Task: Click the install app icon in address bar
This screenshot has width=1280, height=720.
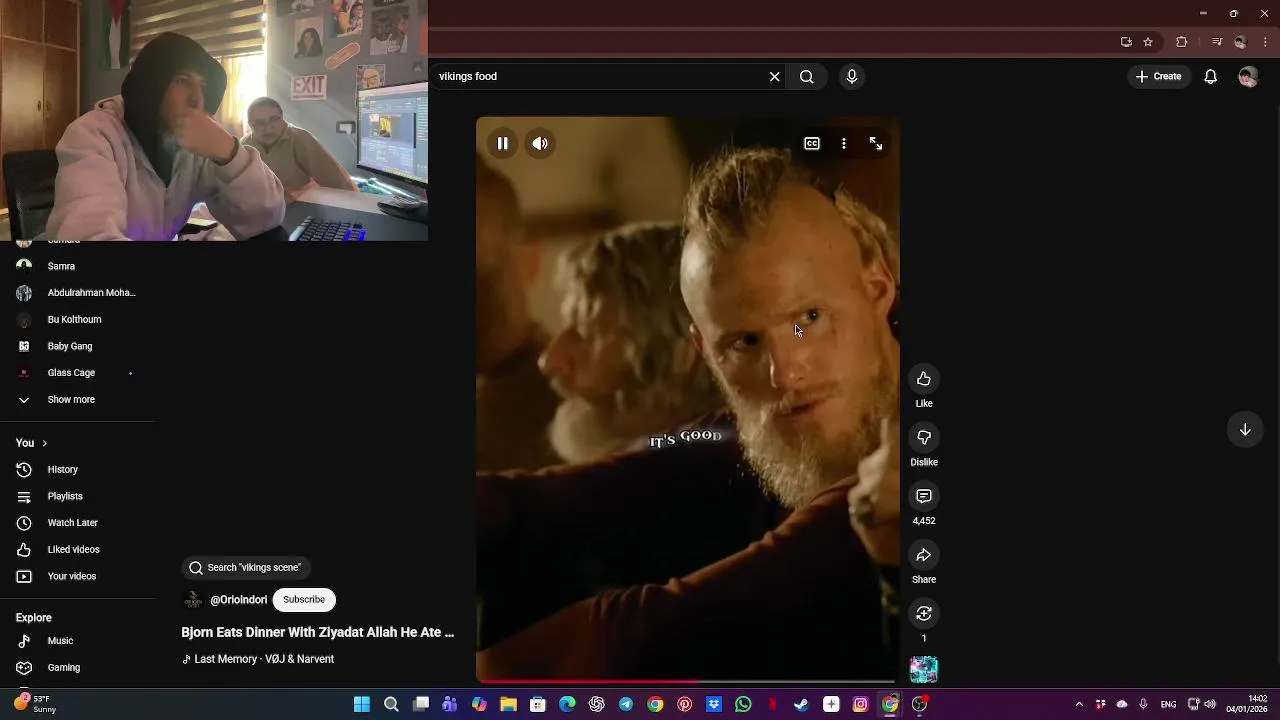Action: [x=1126, y=42]
